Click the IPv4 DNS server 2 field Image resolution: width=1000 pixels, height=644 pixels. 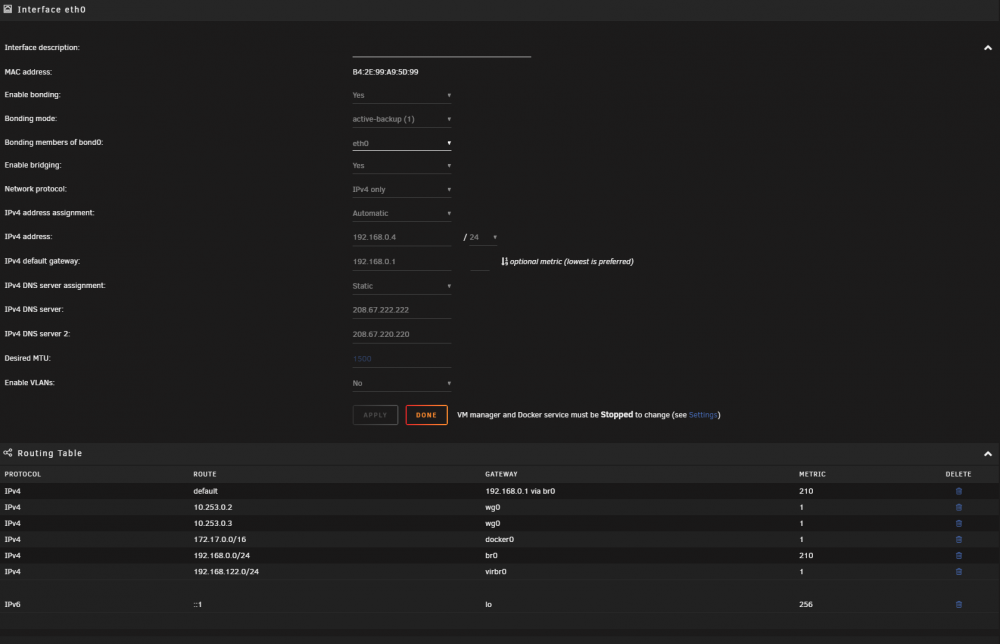point(402,334)
